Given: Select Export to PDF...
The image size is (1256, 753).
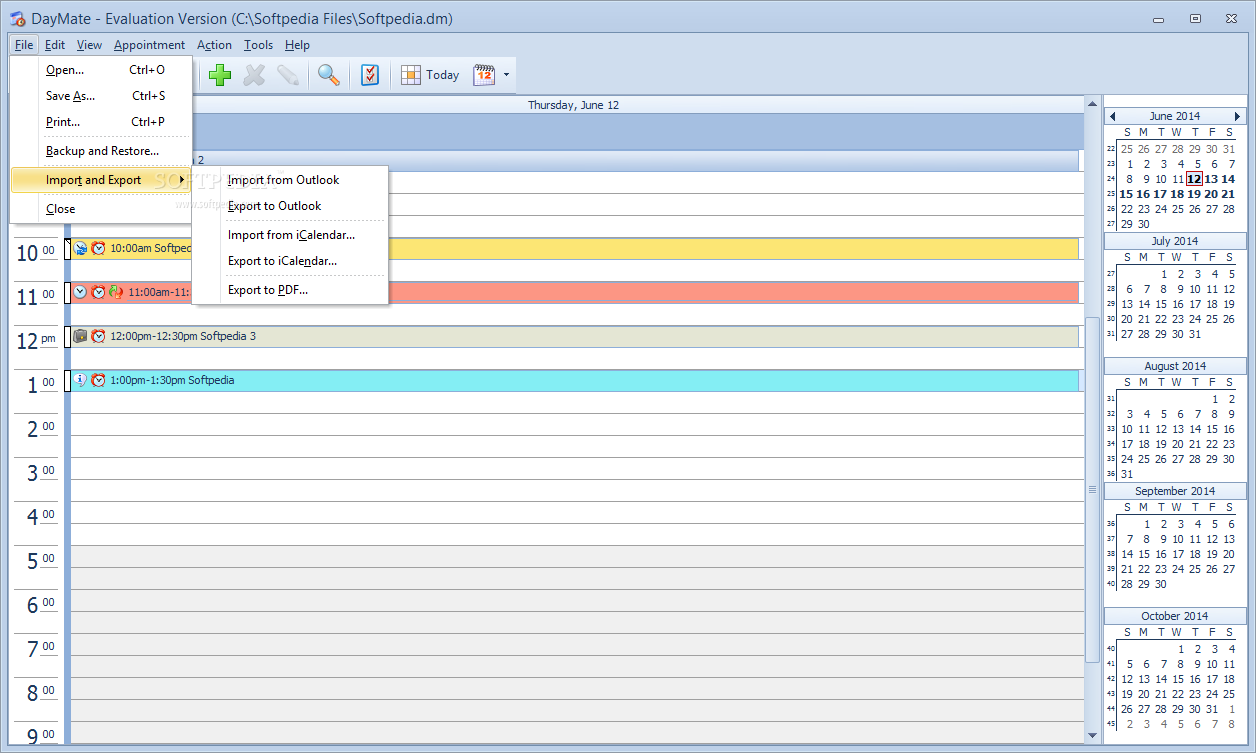Looking at the screenshot, I should click(x=290, y=290).
